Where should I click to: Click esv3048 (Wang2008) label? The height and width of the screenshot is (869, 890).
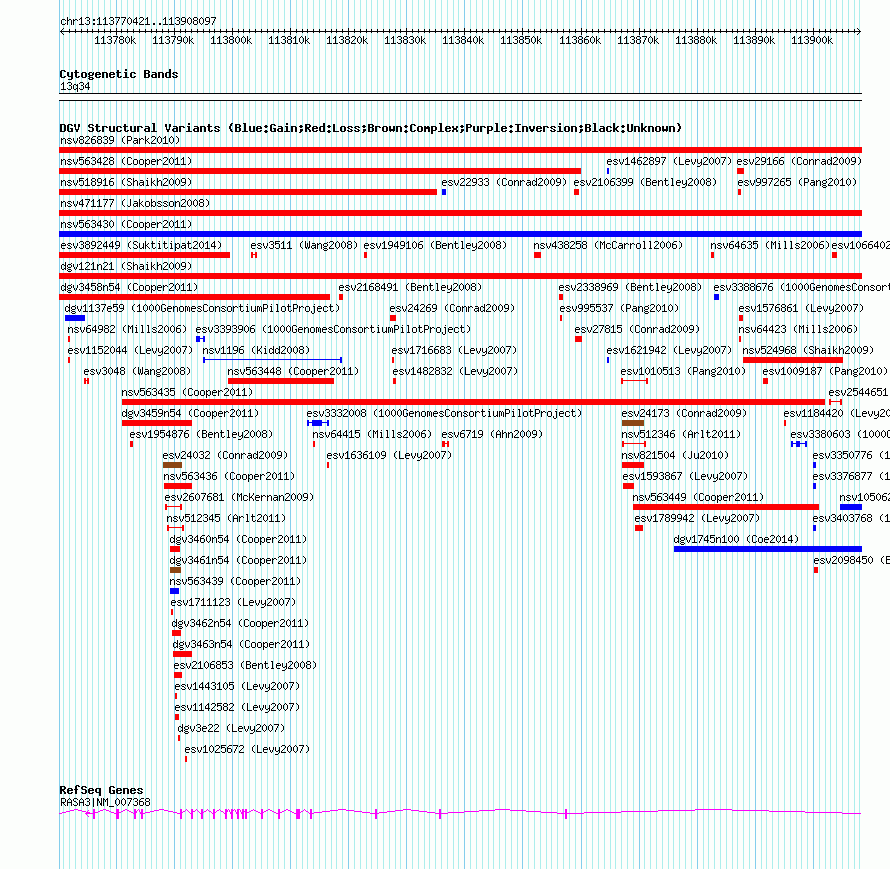(x=137, y=371)
